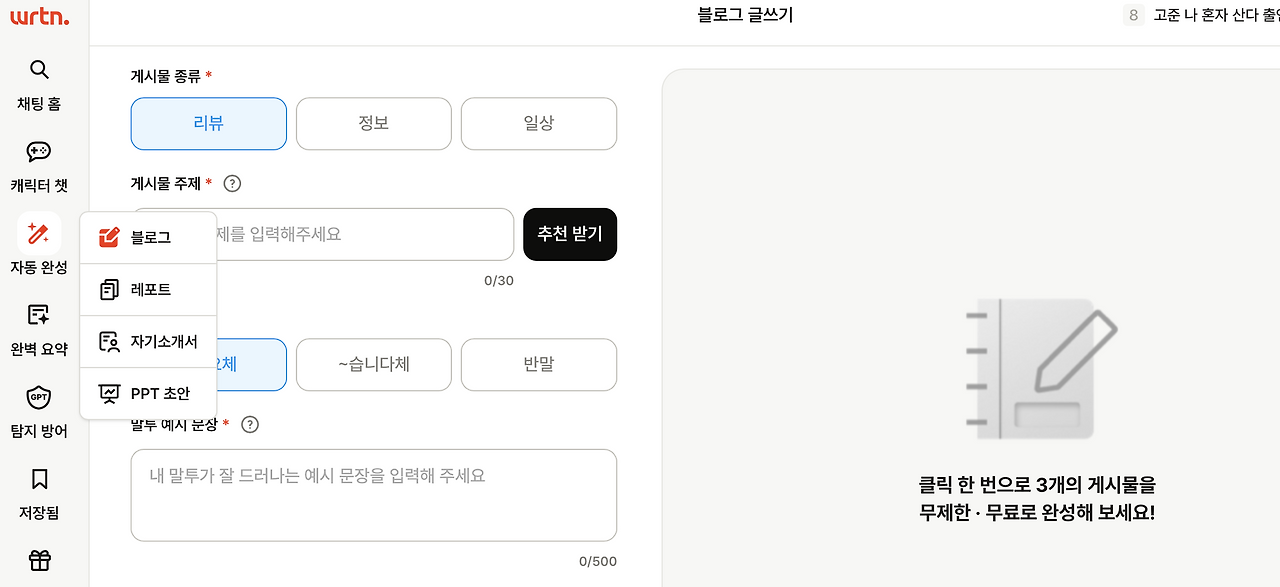1280x587 pixels.
Task: Open the PPT 초안 menu entry
Action: point(148,393)
